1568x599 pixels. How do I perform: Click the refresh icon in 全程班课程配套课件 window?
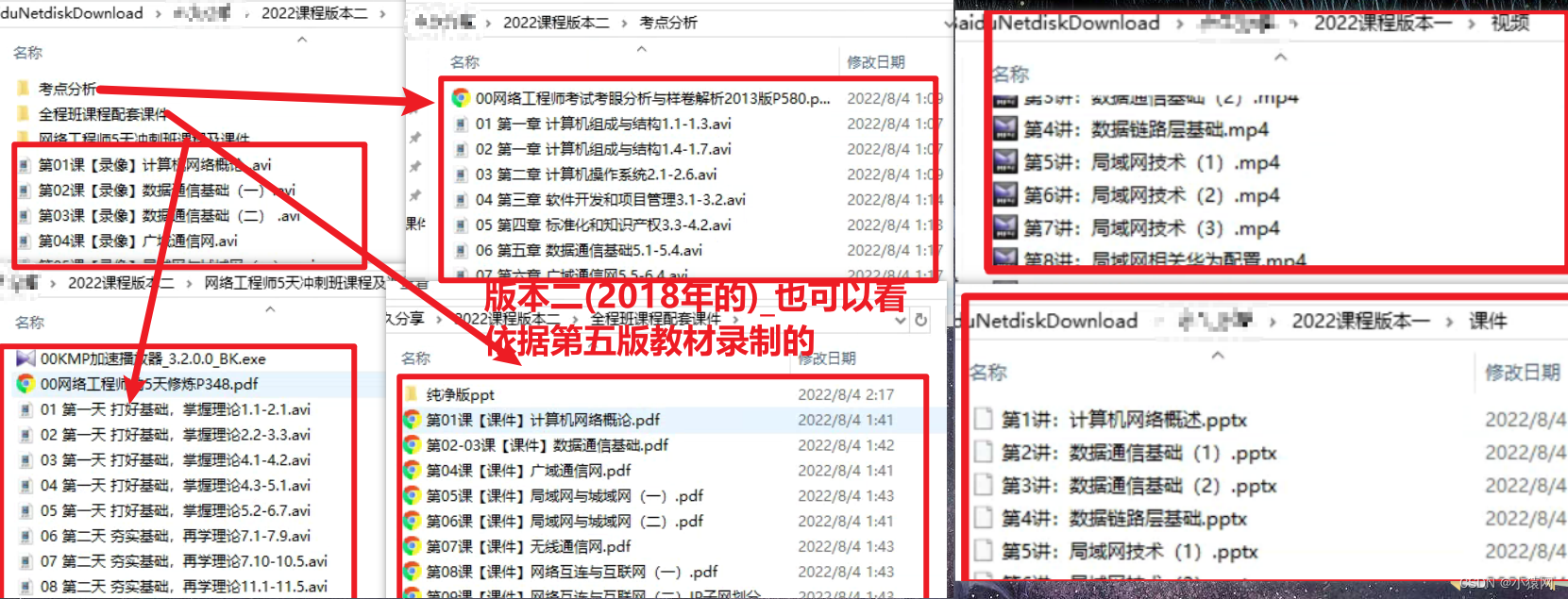coord(921,320)
